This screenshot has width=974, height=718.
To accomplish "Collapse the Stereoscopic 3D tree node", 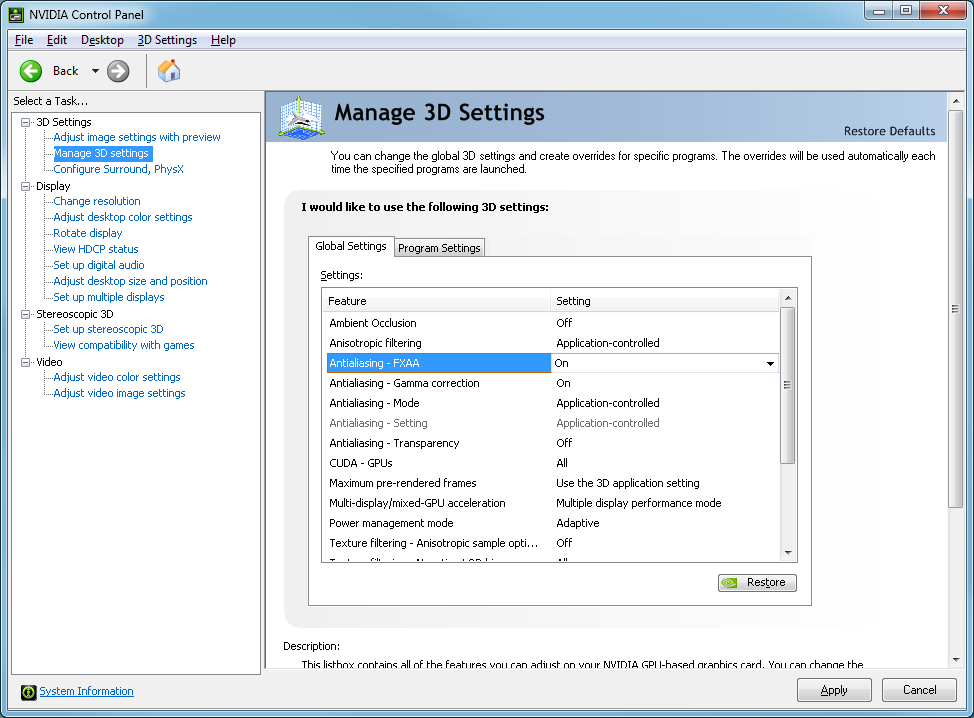I will pyautogui.click(x=26, y=314).
